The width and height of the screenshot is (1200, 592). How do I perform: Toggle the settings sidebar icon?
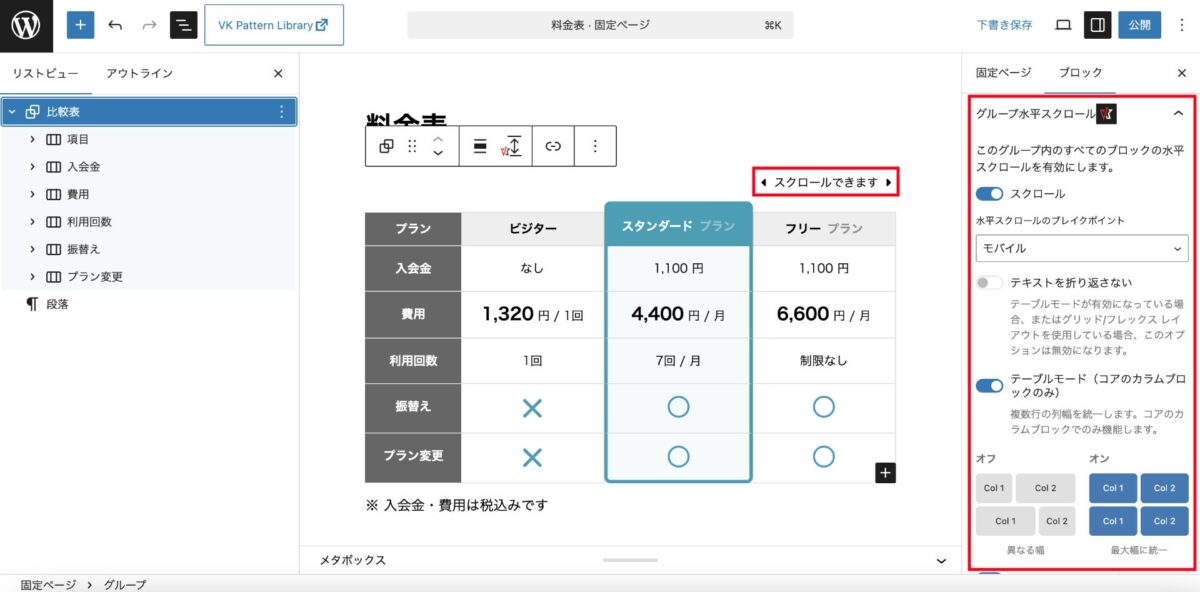[1098, 25]
